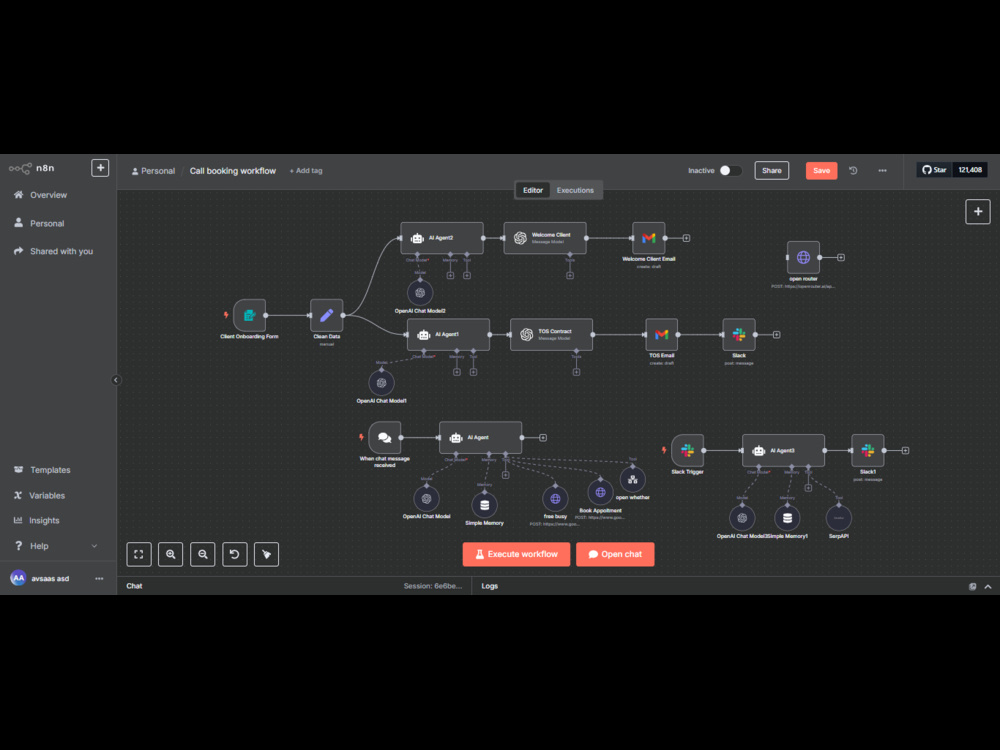The image size is (1000, 750).
Task: Open the free busy HTTP node
Action: [555, 499]
